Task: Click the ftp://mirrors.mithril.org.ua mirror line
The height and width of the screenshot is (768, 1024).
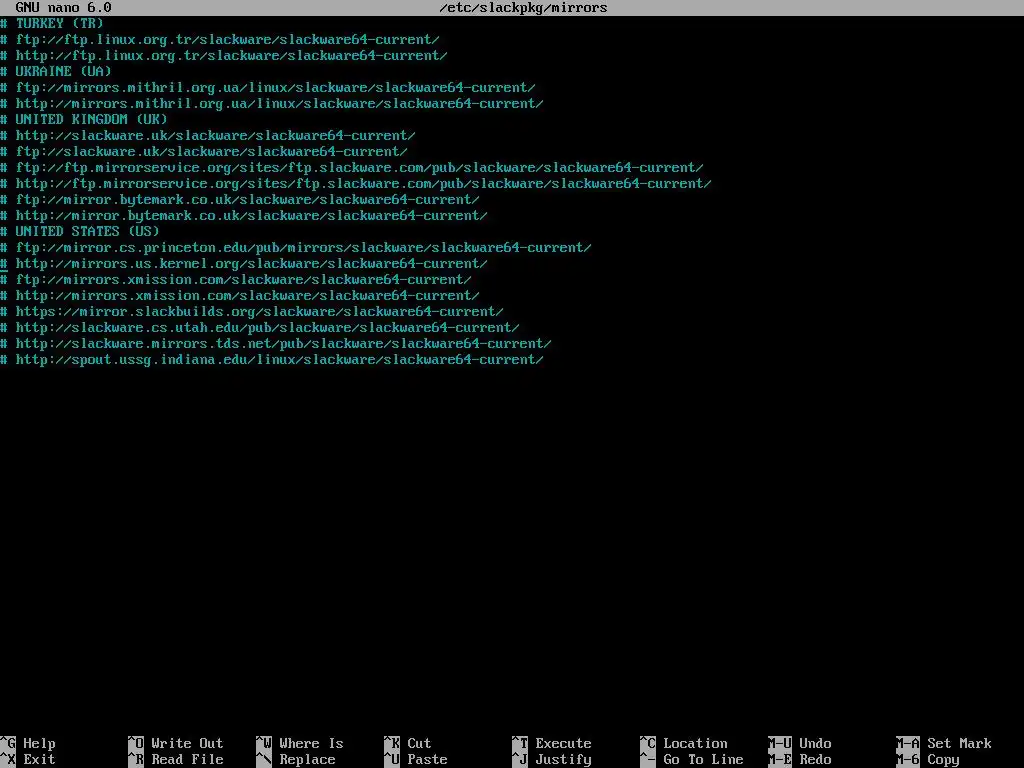Action: tap(268, 88)
